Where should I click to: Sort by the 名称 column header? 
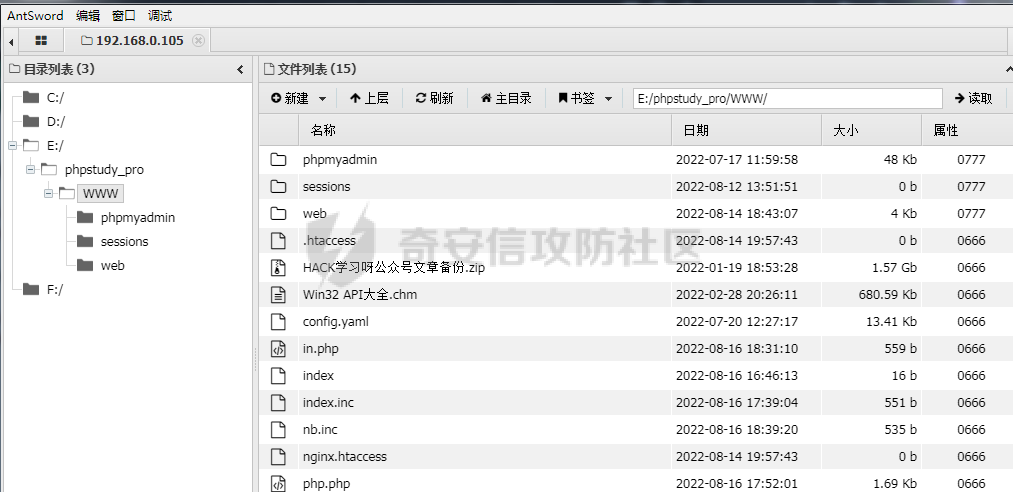click(485, 130)
